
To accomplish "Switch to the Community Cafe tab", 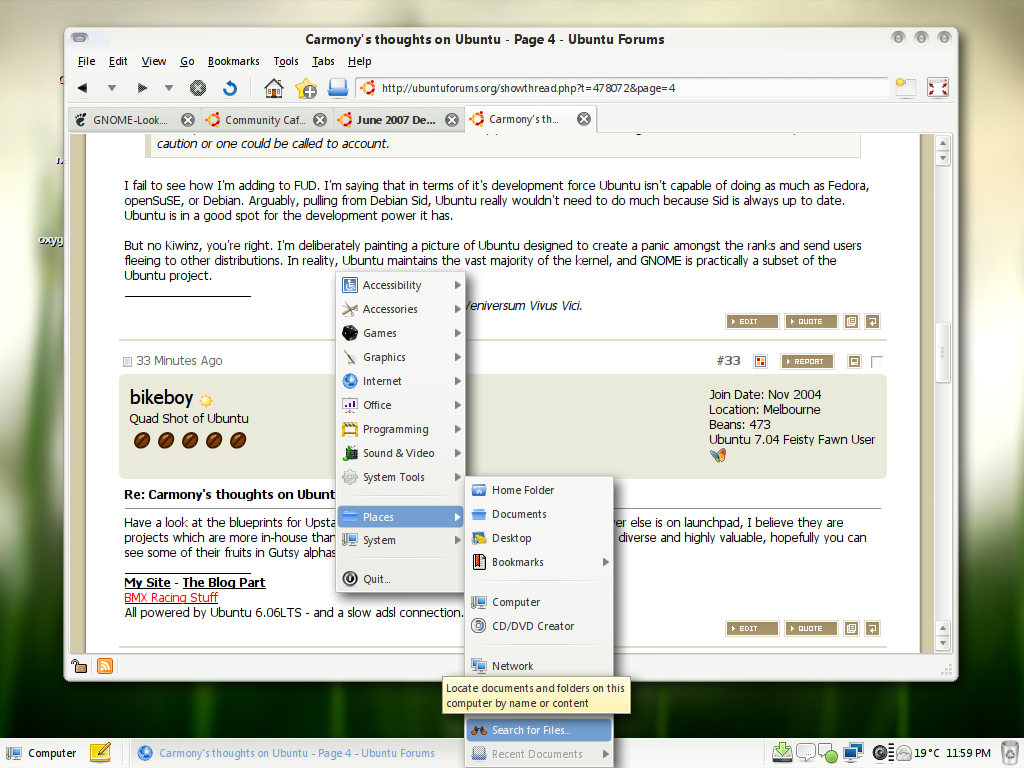I will coord(265,120).
